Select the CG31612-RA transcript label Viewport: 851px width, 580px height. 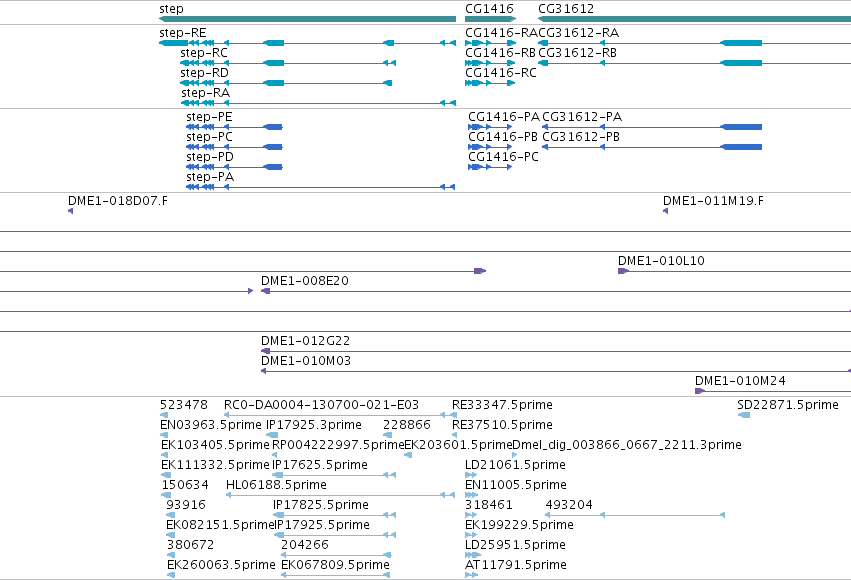point(579,33)
